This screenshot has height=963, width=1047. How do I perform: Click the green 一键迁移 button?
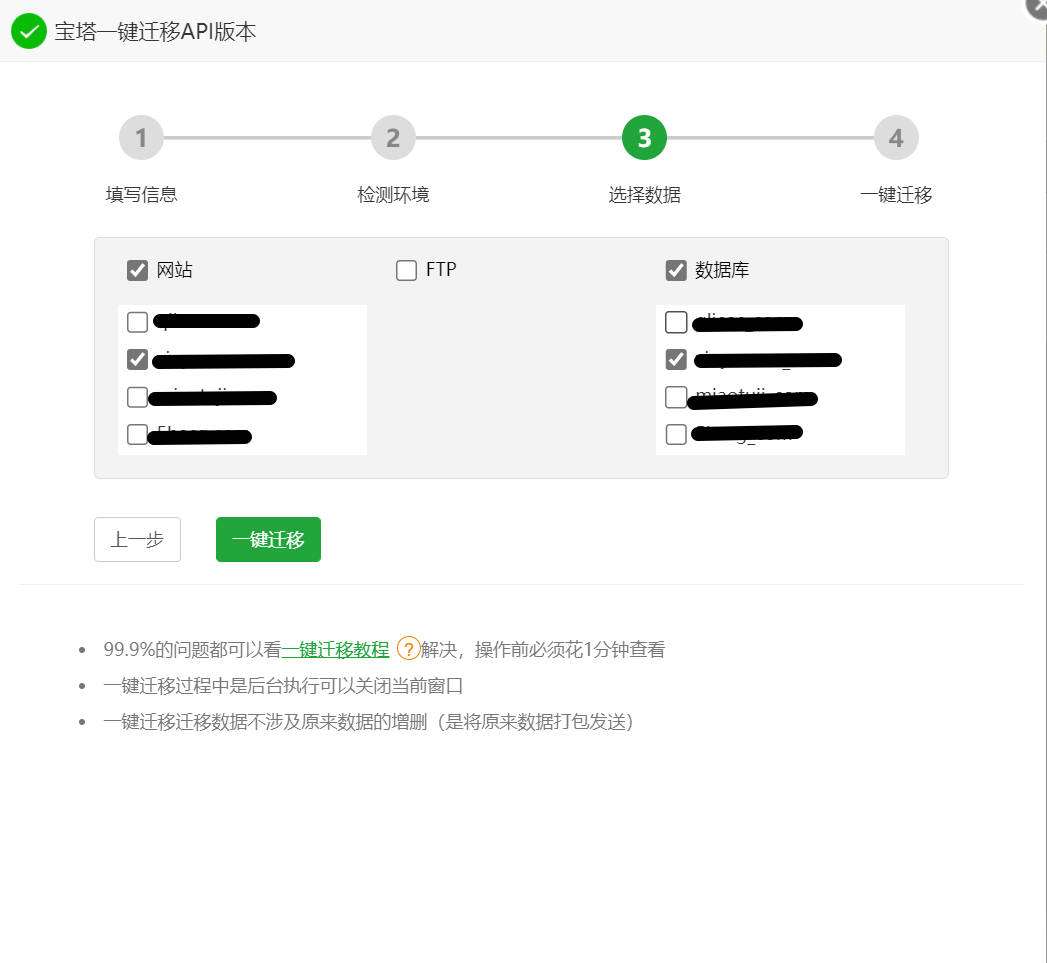(267, 539)
